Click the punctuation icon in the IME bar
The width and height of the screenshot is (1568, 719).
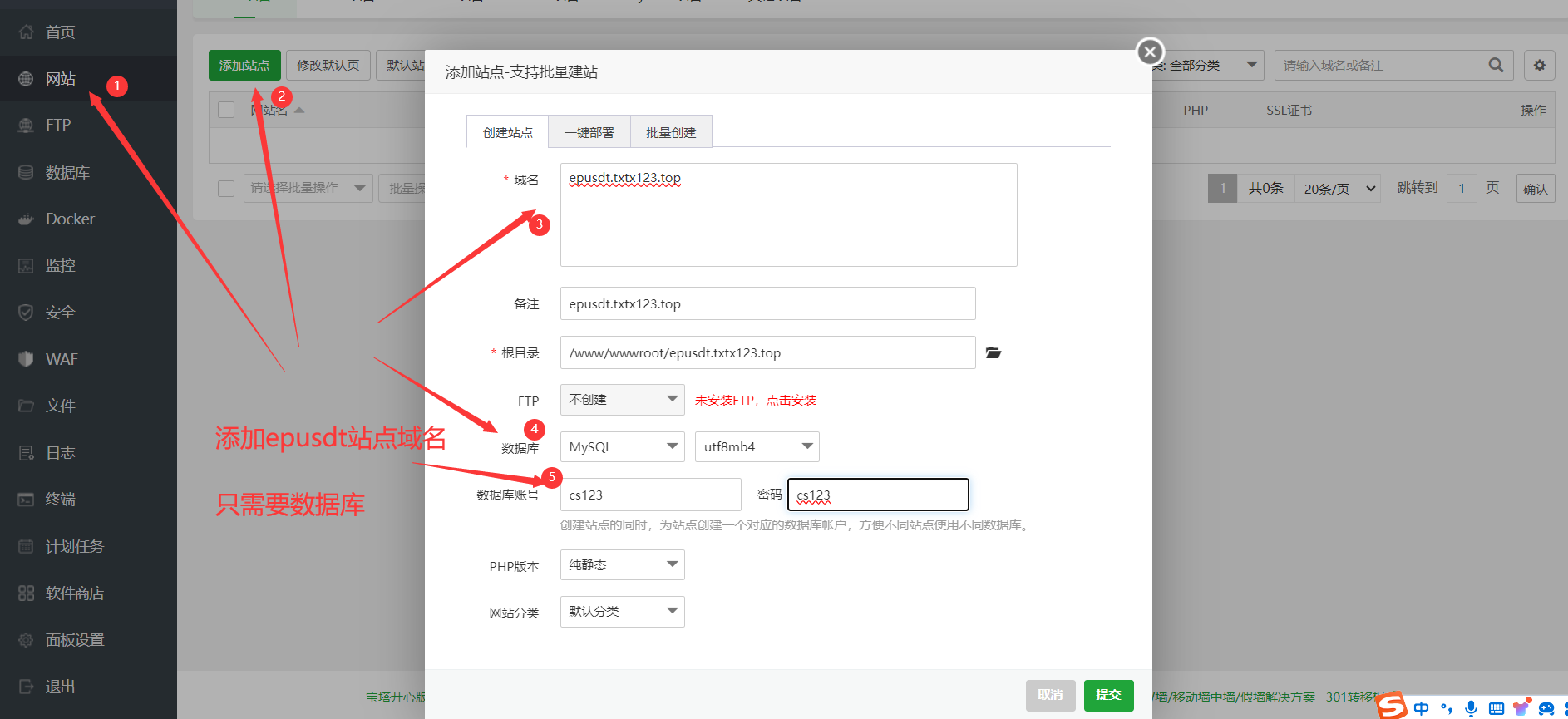click(1447, 708)
